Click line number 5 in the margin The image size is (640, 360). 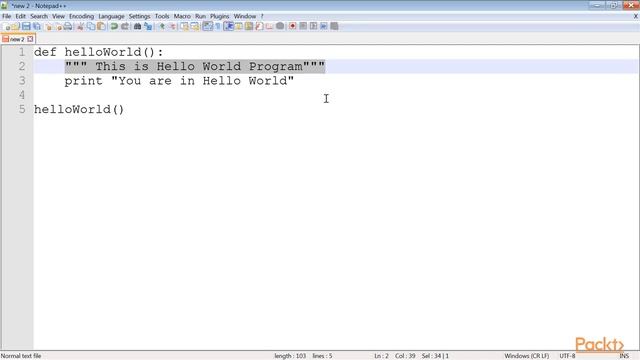[x=22, y=109]
